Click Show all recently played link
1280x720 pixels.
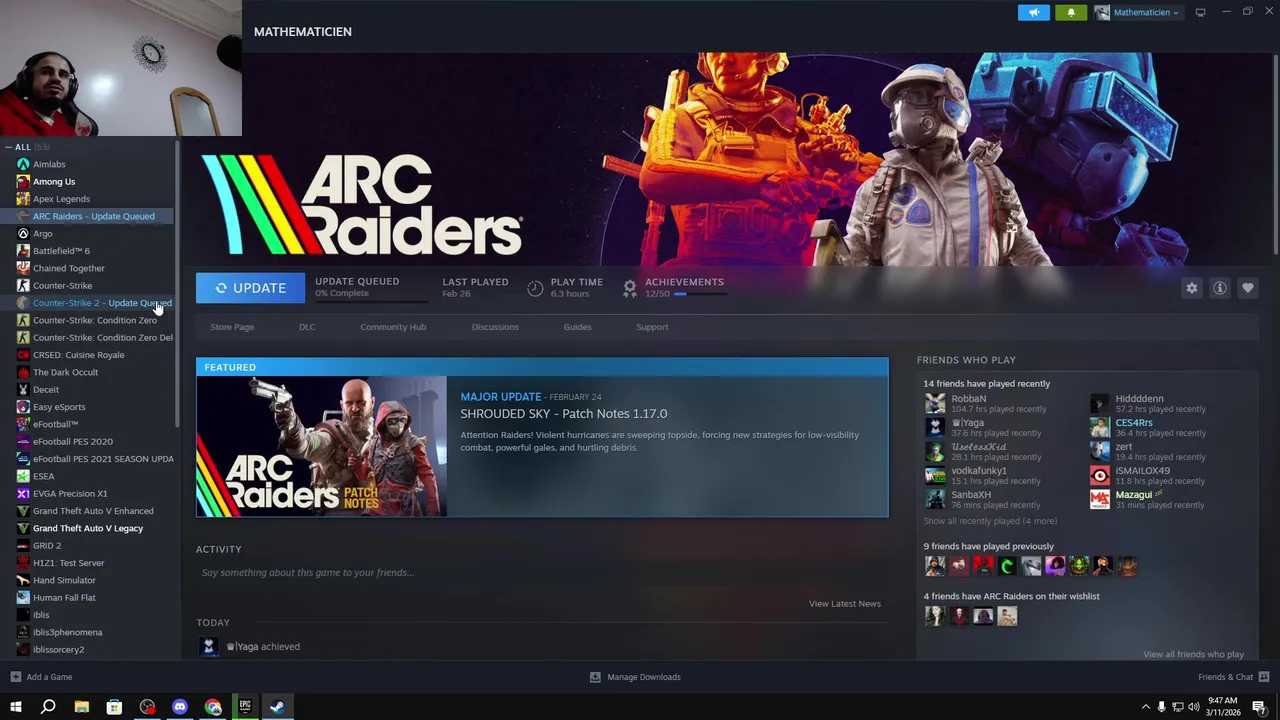point(990,521)
